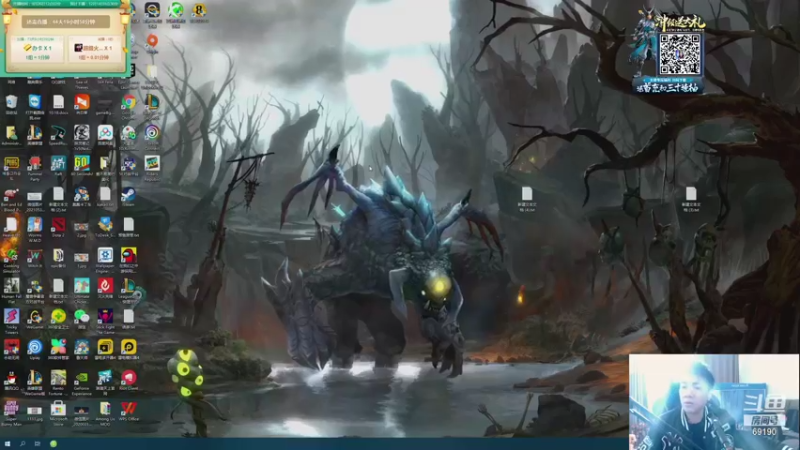Open the Microsoft Store shortcut
800x450 pixels.
[x=58, y=408]
